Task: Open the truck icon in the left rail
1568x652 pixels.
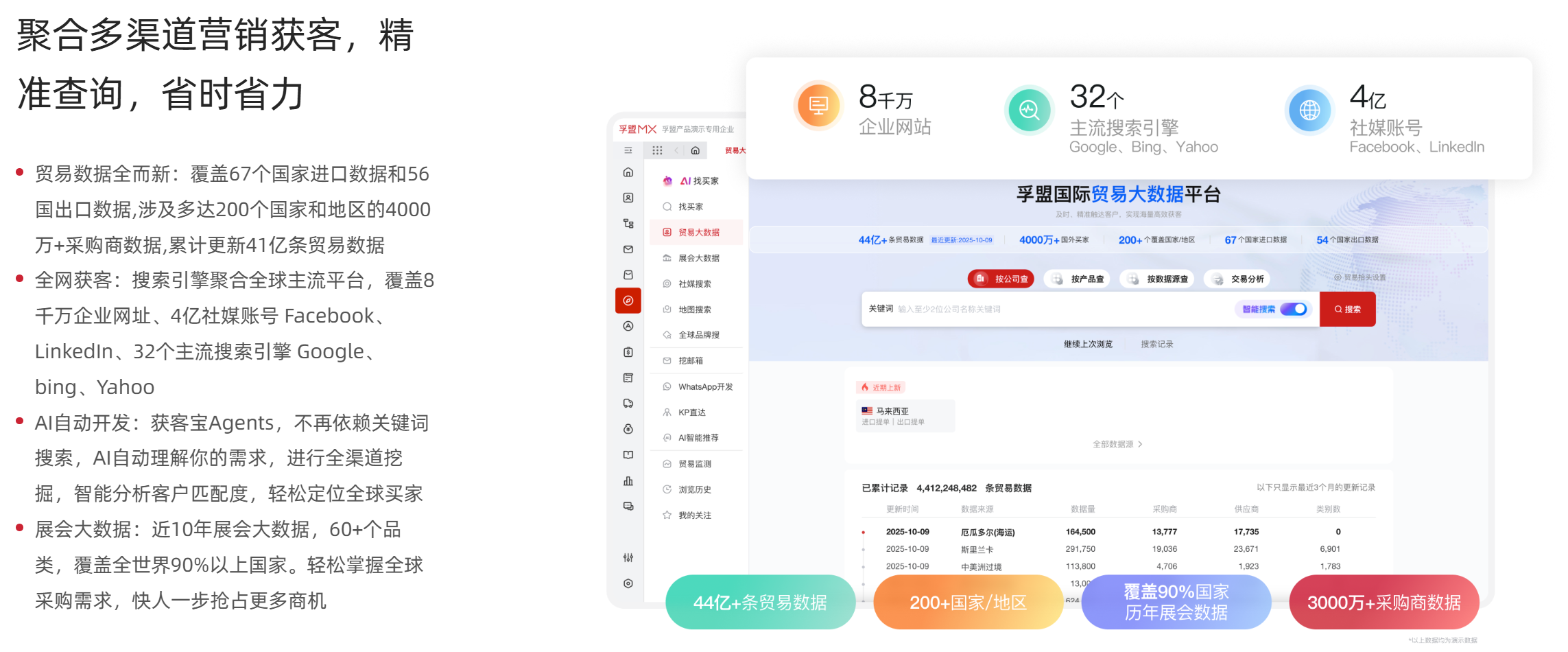Action: 628,404
